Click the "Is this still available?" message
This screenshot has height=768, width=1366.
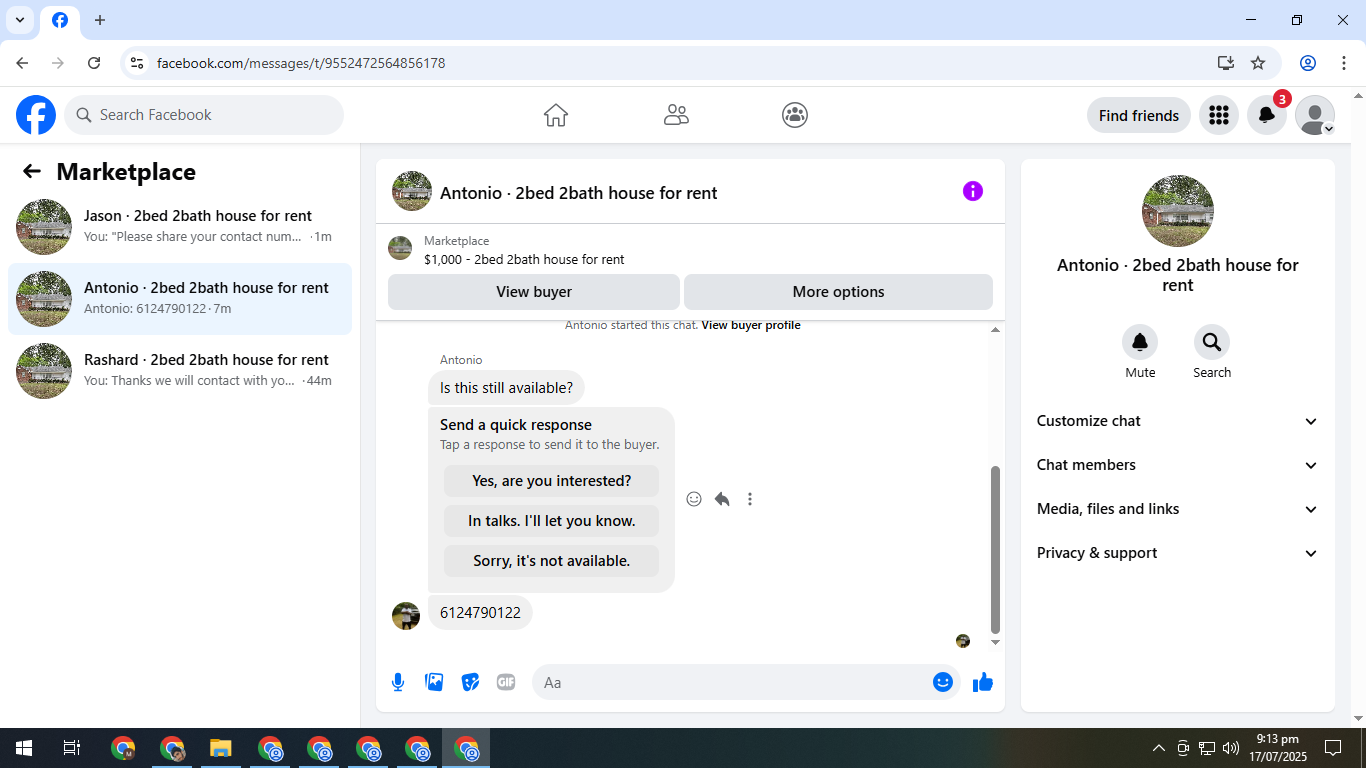tap(506, 388)
